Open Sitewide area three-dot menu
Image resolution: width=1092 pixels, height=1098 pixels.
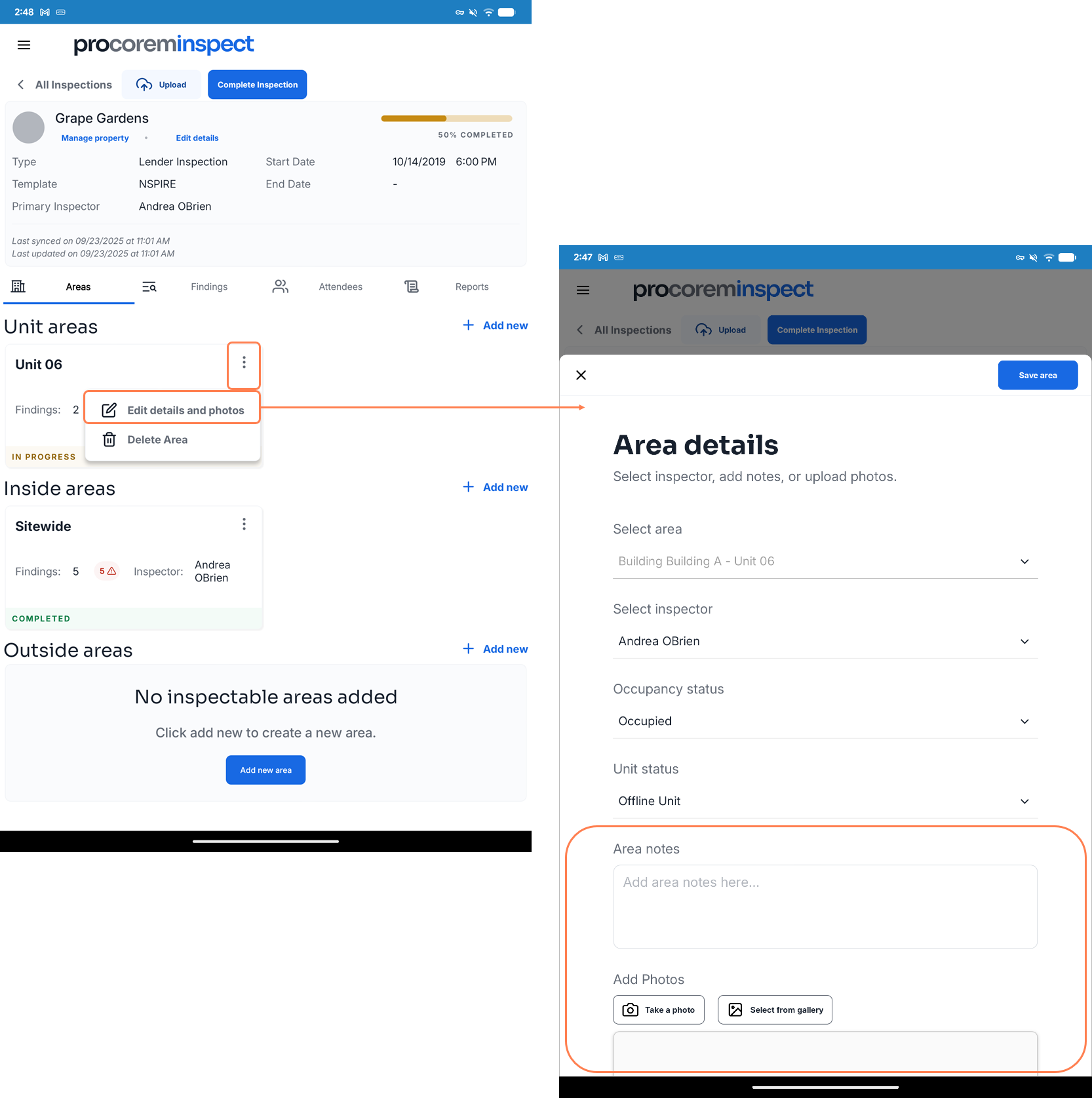point(244,524)
